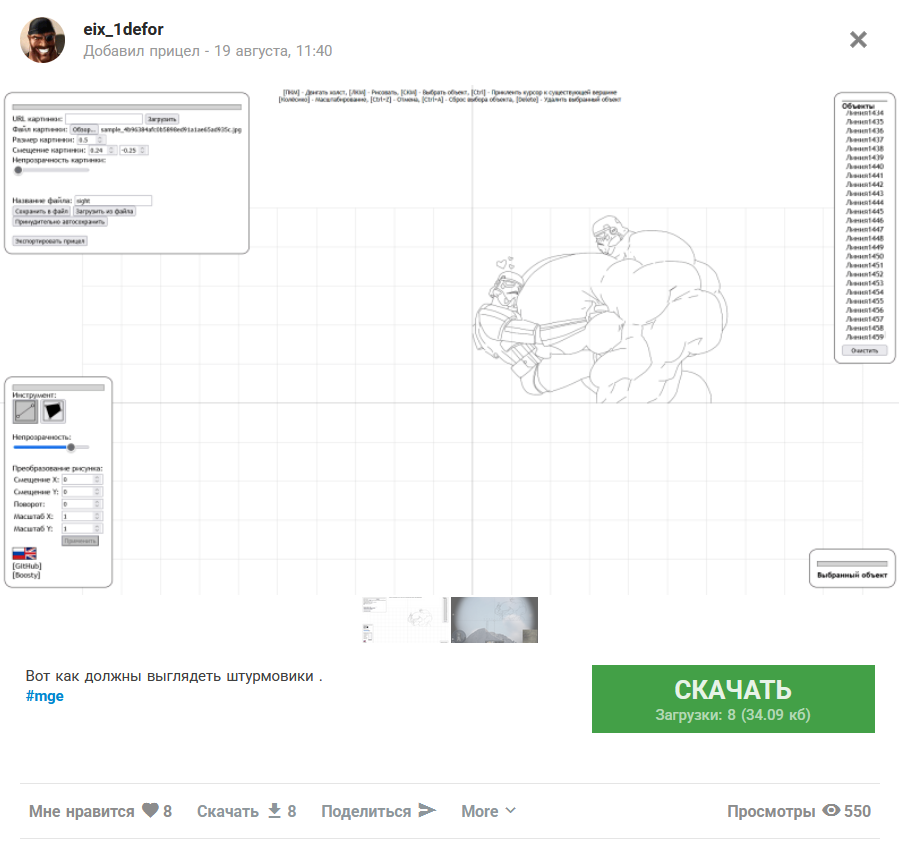Screen dimensions: 899x844
Task: Click the Масштаб Y field
Action: coord(81,529)
